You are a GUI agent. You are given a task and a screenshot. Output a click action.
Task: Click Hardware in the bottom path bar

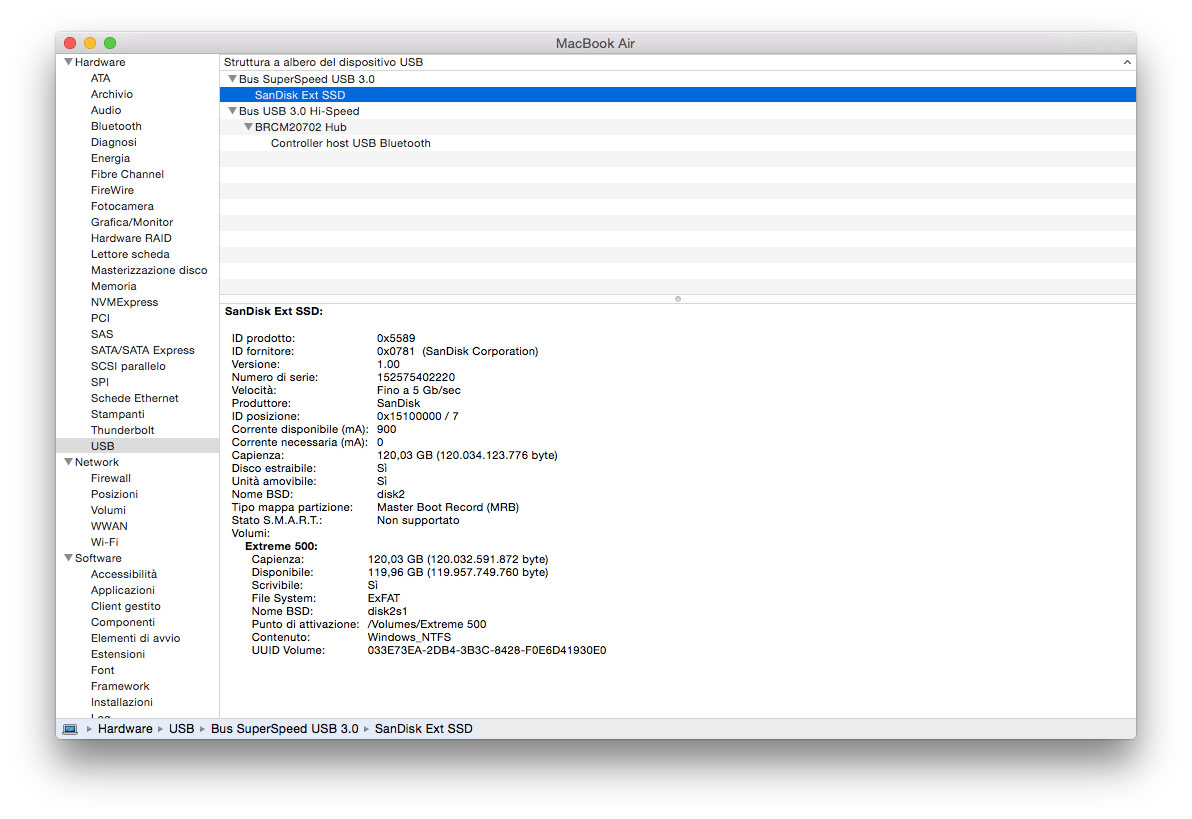(125, 729)
